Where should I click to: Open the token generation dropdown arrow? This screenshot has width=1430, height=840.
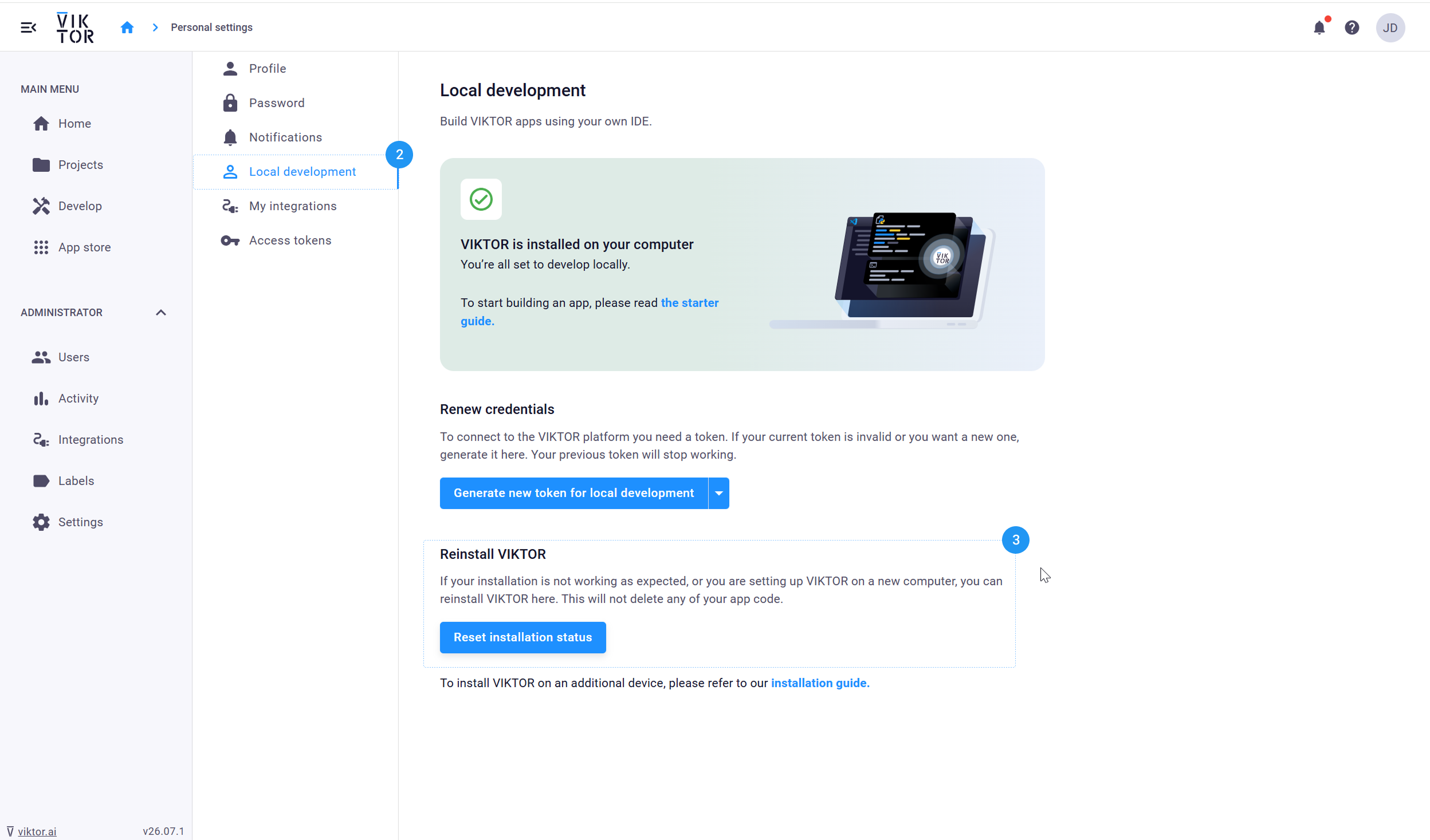(719, 493)
